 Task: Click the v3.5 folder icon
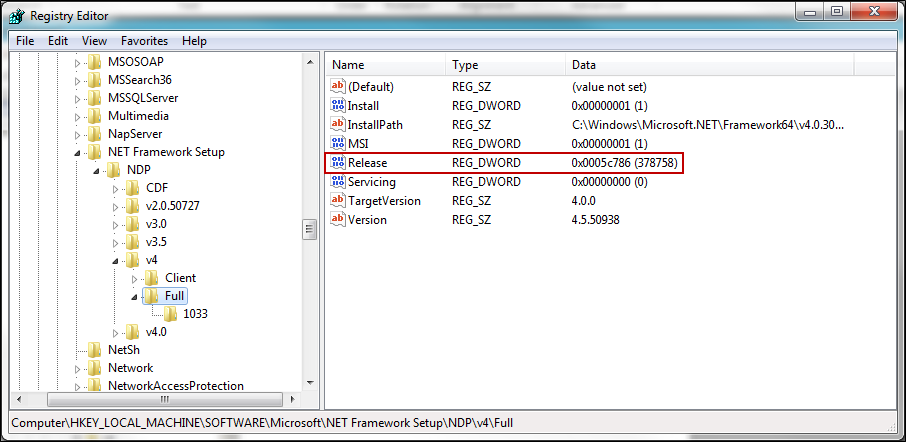(x=133, y=242)
